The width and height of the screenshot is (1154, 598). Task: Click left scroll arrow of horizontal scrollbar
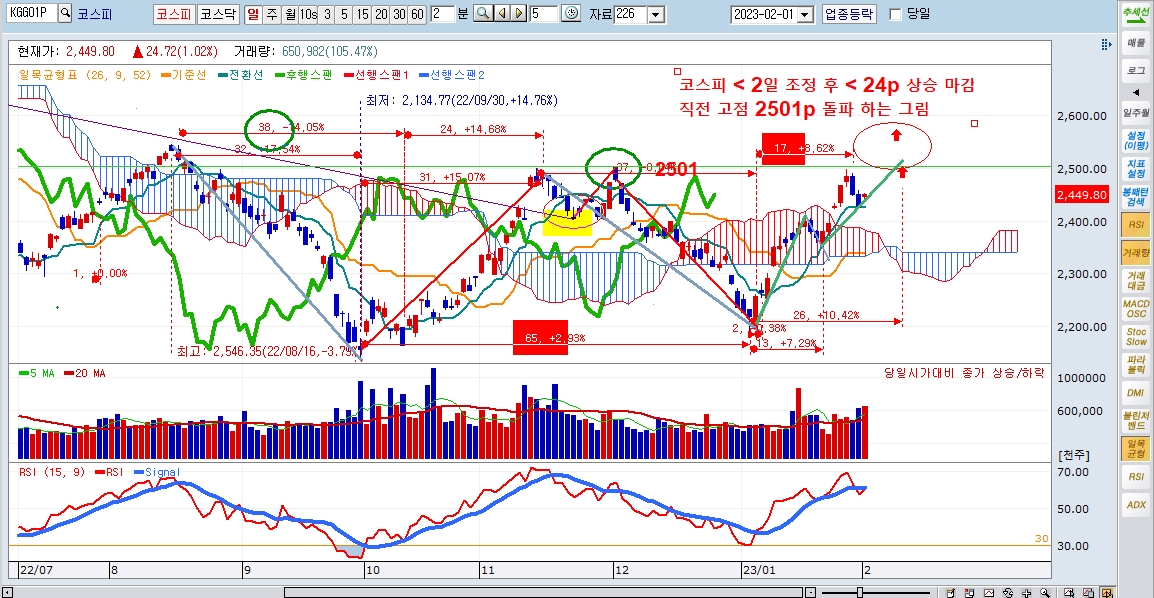[7, 592]
